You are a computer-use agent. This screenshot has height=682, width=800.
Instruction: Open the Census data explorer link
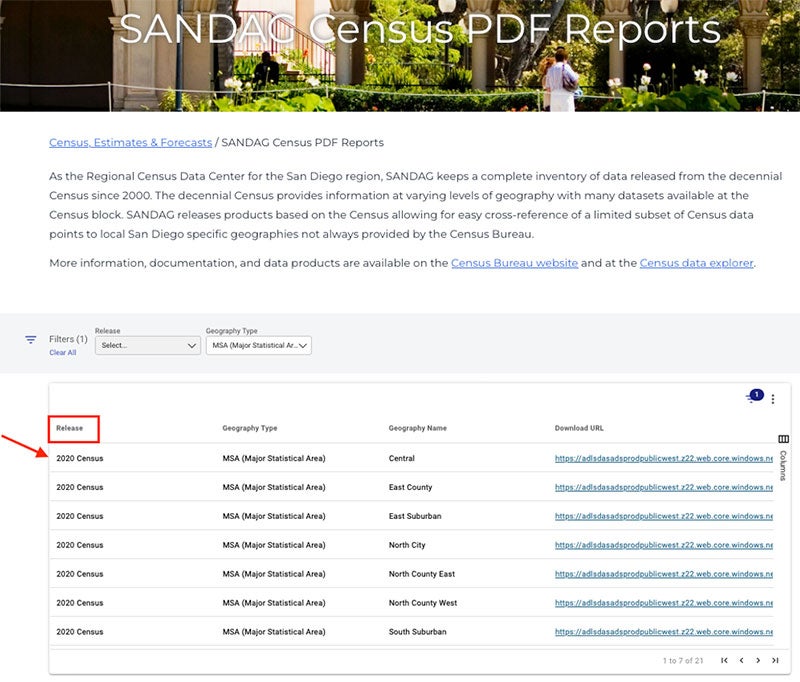[696, 263]
